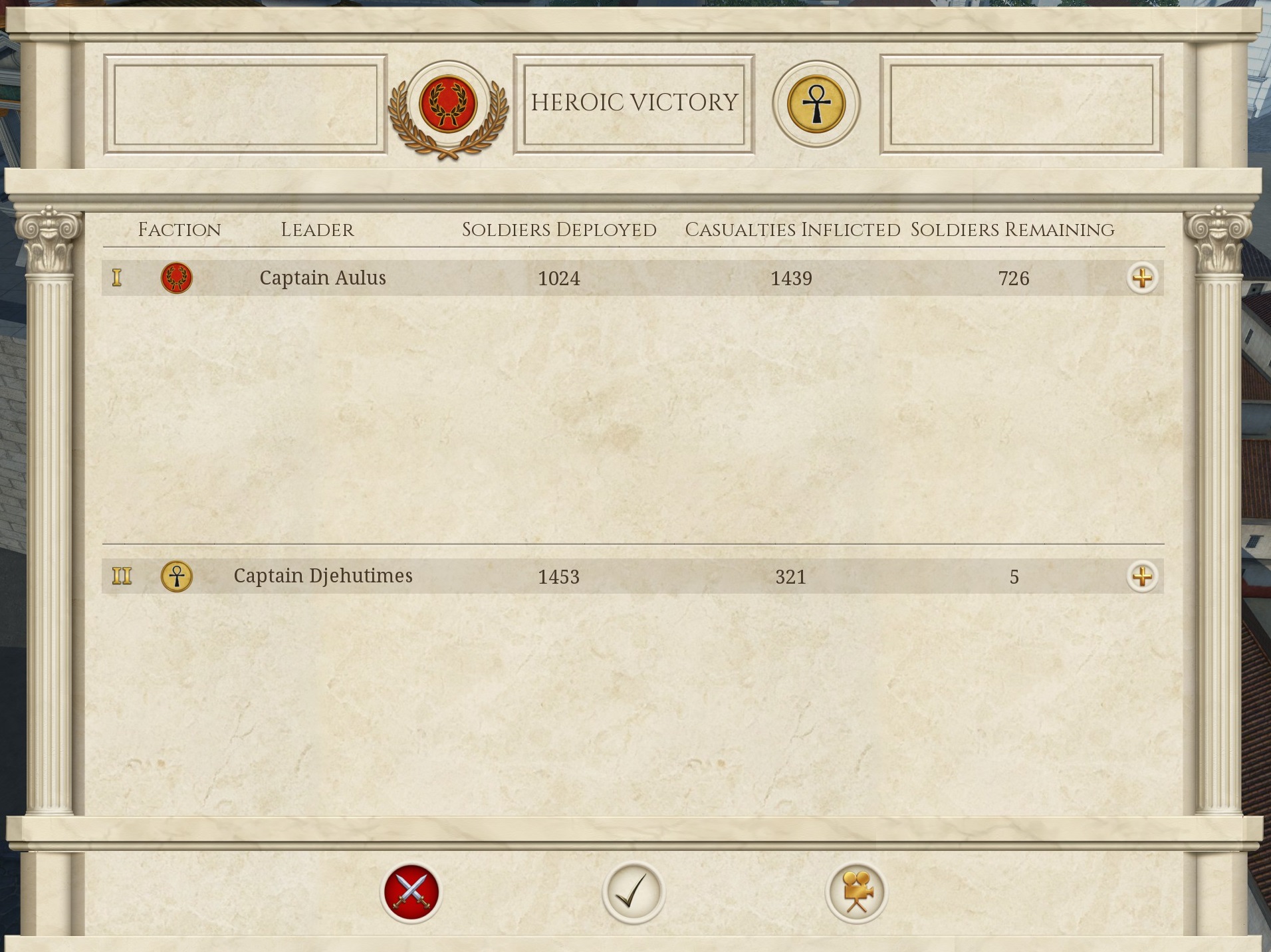Select Captain Djehutimes's ankh faction icon
Image resolution: width=1271 pixels, height=952 pixels.
click(176, 576)
